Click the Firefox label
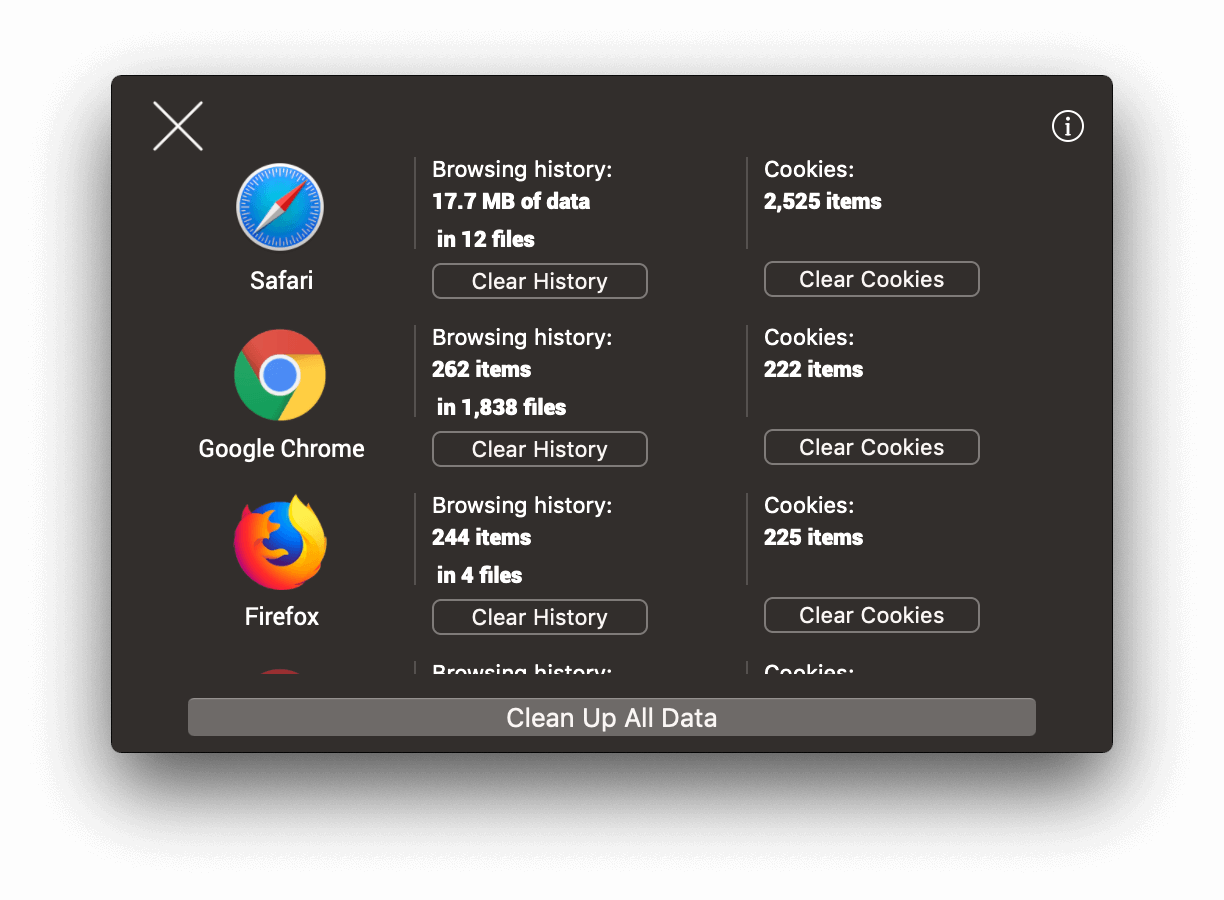This screenshot has width=1224, height=900. tap(282, 616)
